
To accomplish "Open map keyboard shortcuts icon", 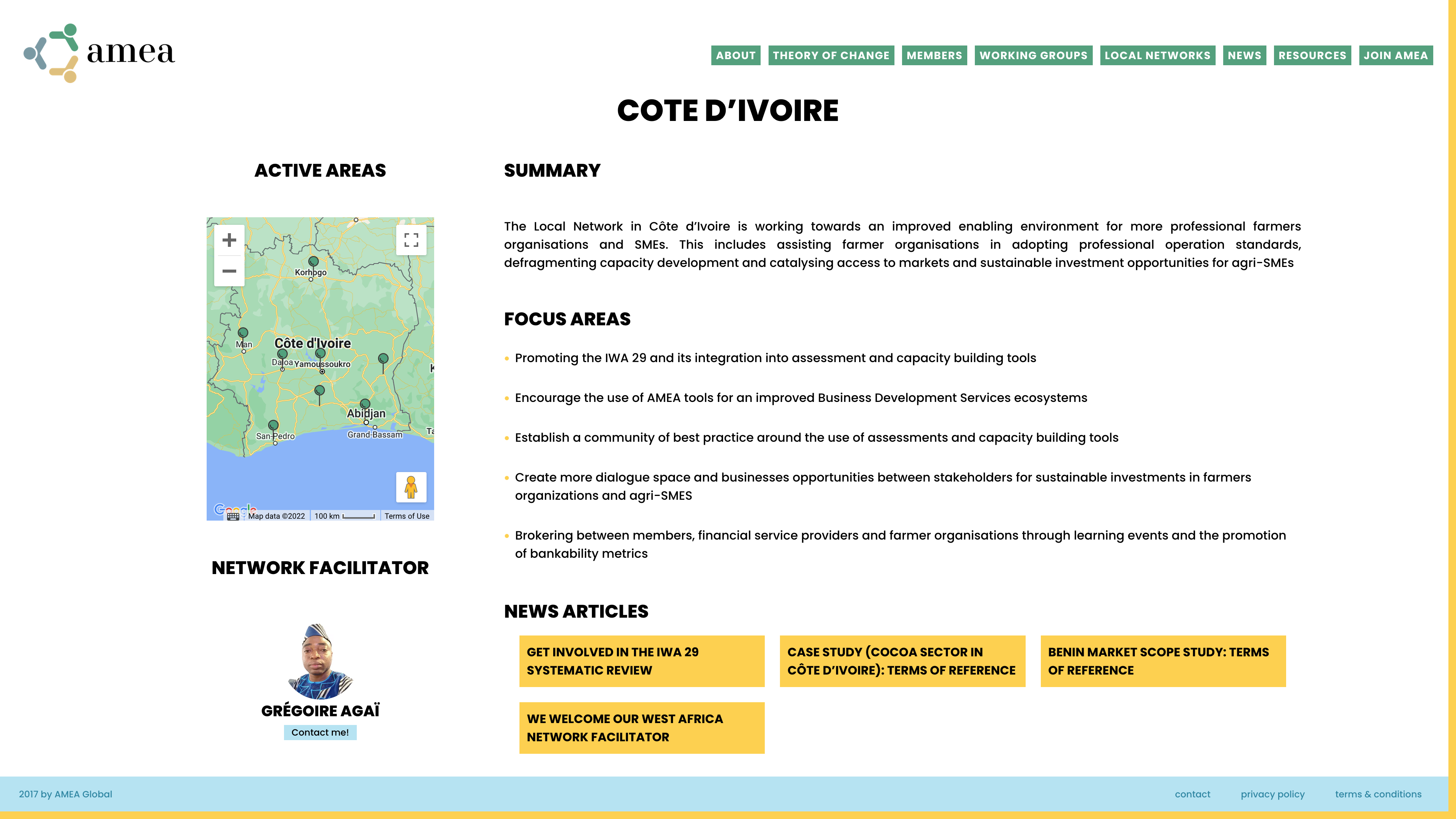I will click(233, 516).
